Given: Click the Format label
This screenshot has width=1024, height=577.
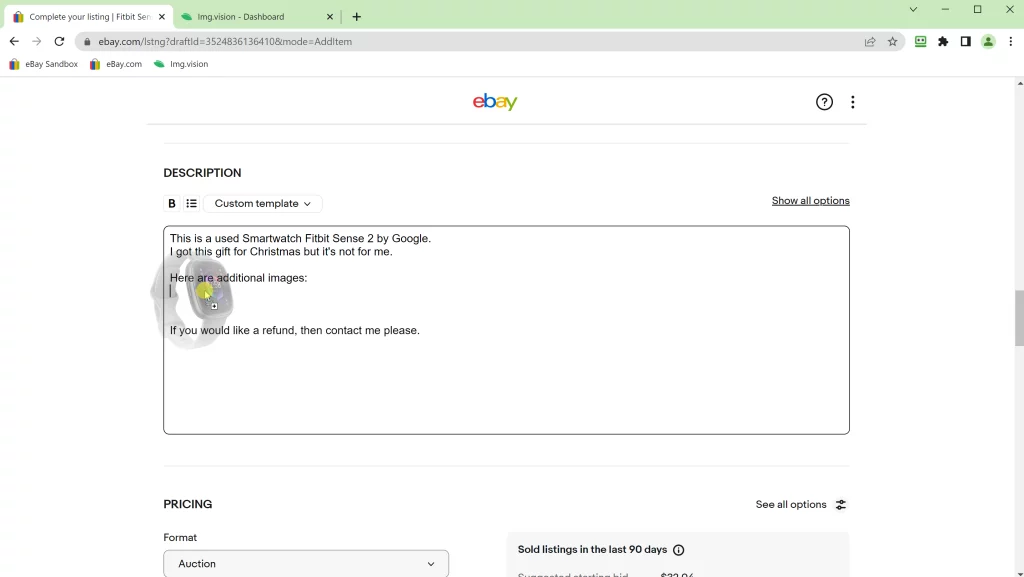Looking at the screenshot, I should pos(180,538).
